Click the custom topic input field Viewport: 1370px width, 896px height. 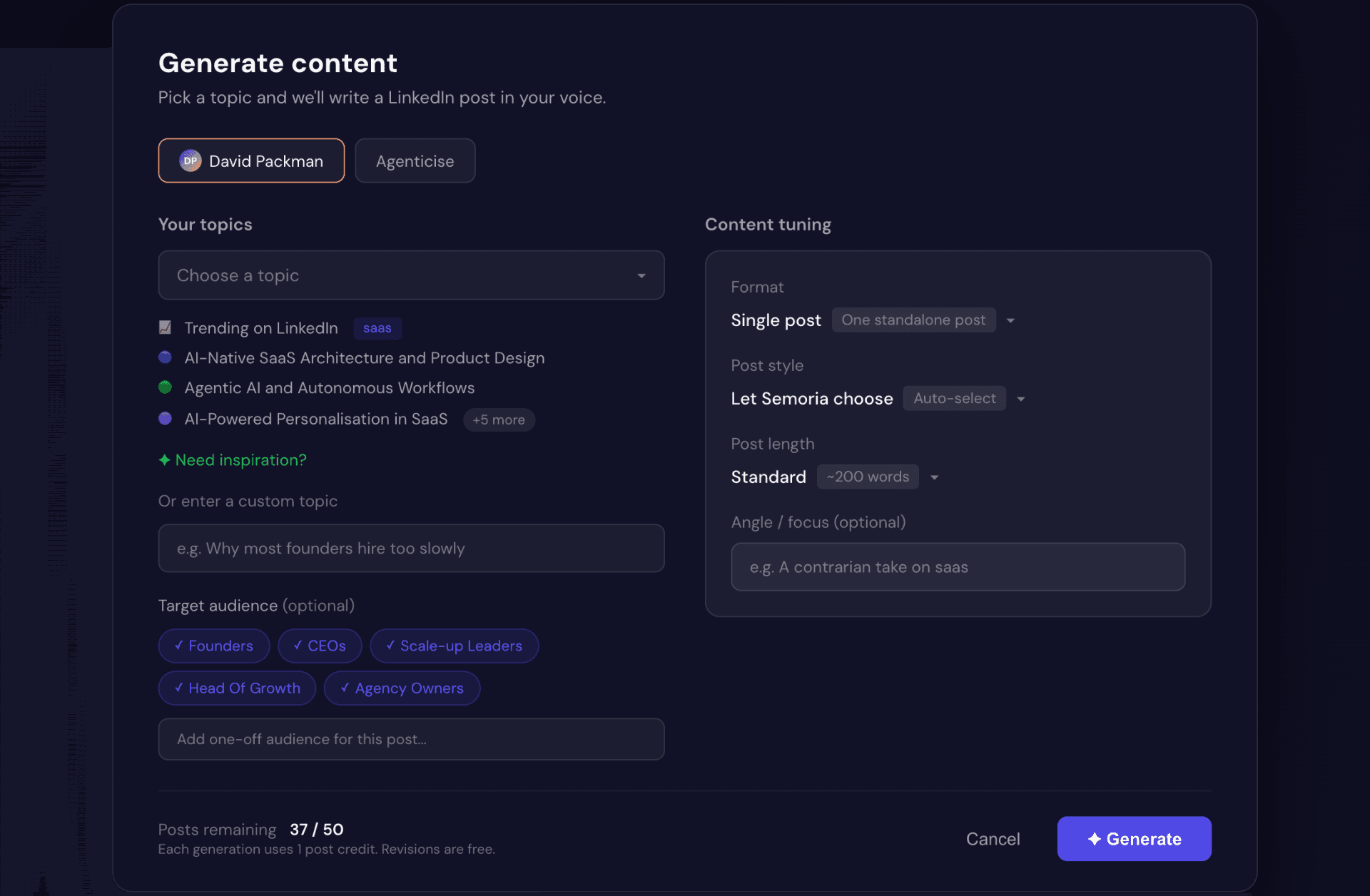(411, 549)
